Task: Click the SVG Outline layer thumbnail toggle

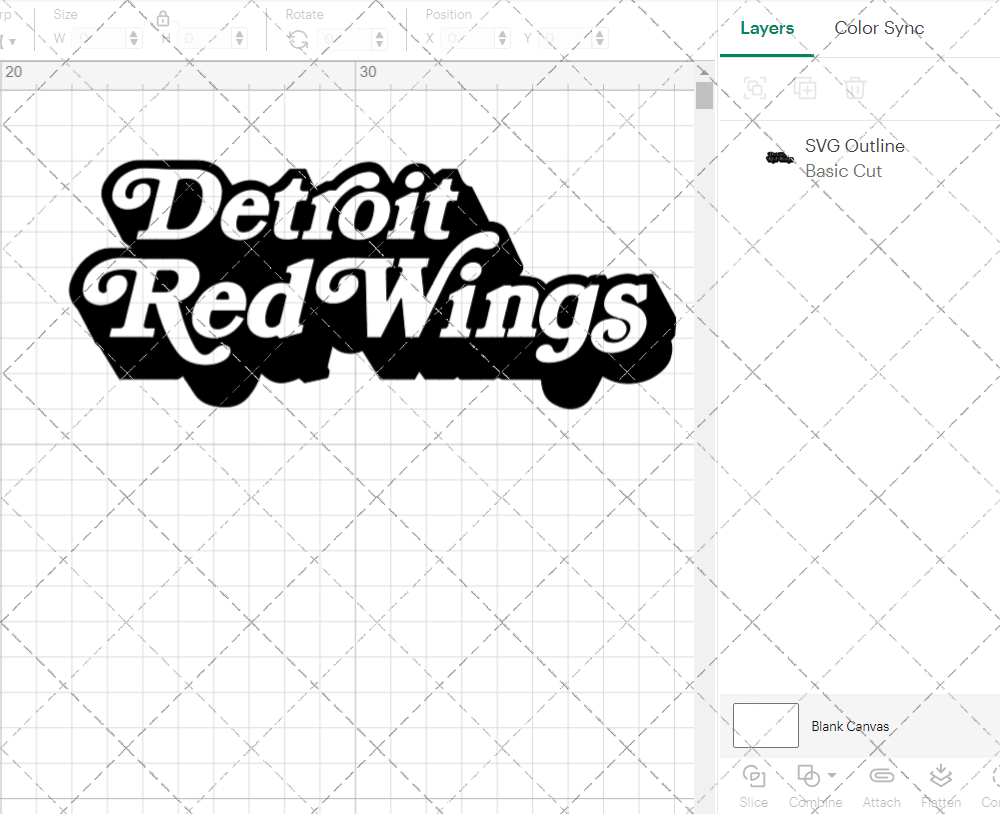Action: click(780, 157)
